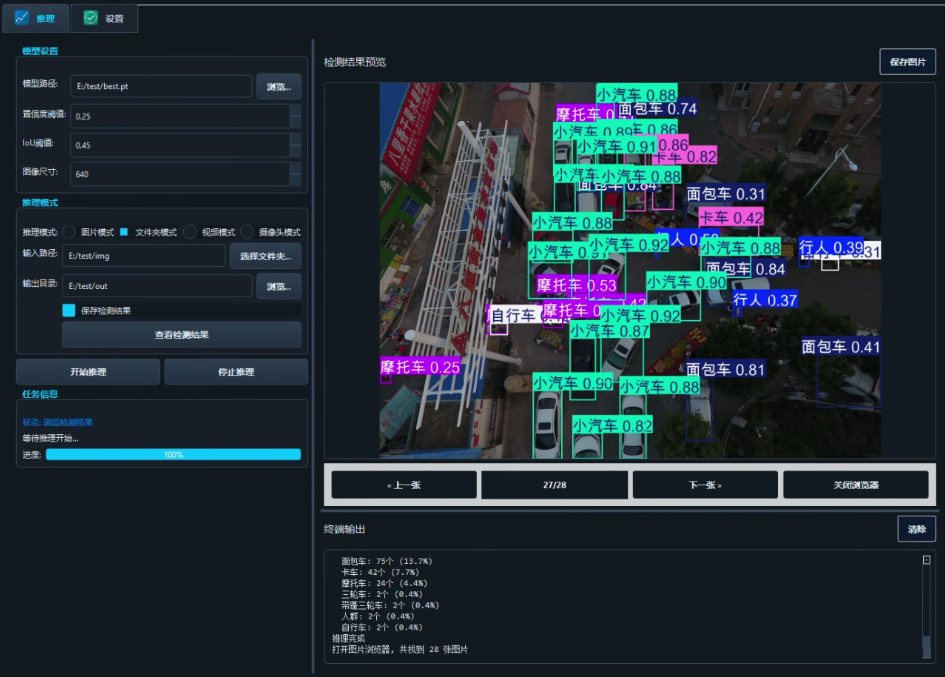Click the 卡车: 42个 (7.7%) line
Viewport: 945px width, 677px height.
[380, 572]
